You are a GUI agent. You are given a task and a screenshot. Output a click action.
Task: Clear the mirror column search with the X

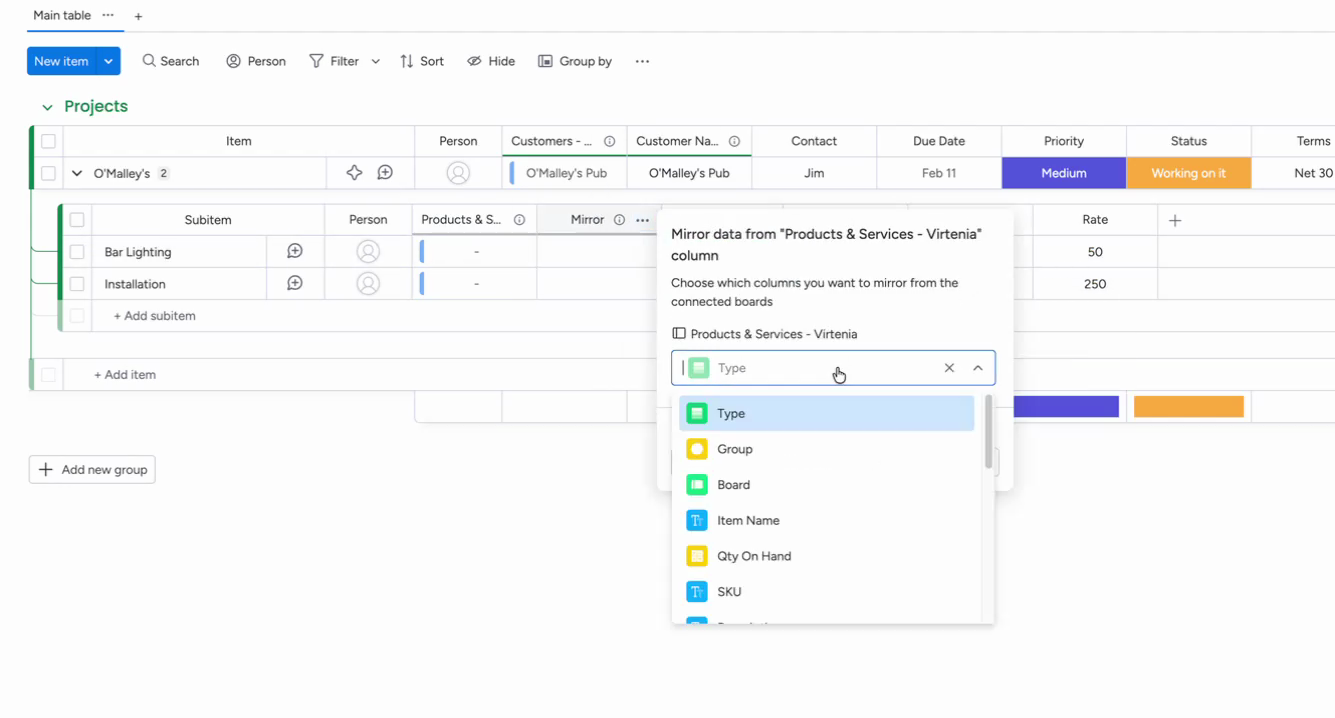pyautogui.click(x=948, y=367)
